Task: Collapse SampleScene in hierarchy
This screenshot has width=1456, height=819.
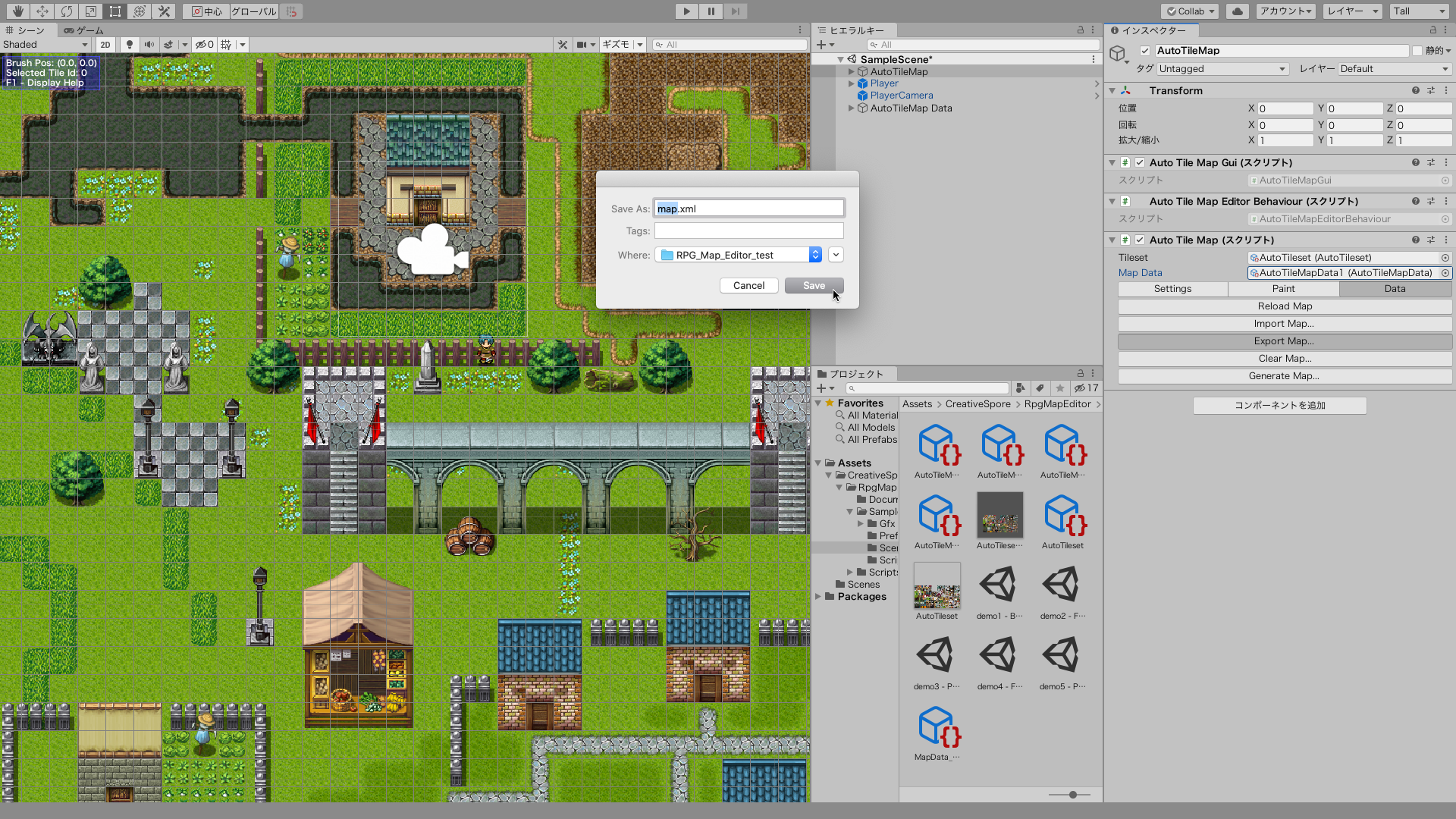Action: pos(840,59)
